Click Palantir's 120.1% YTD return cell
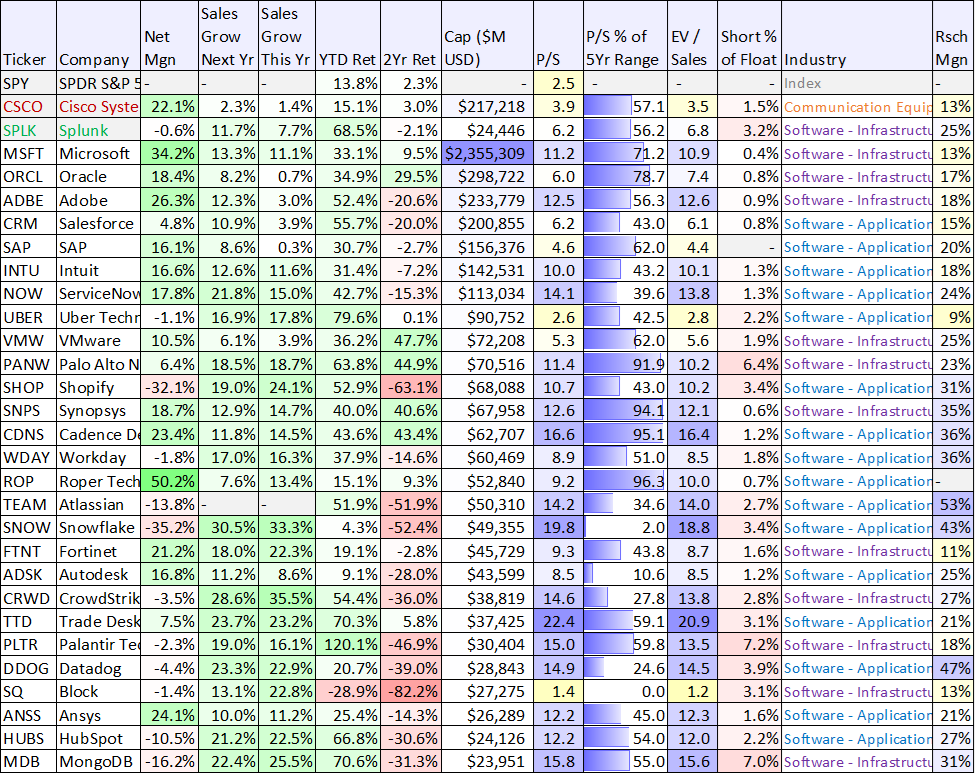The image size is (975, 774). tap(348, 645)
